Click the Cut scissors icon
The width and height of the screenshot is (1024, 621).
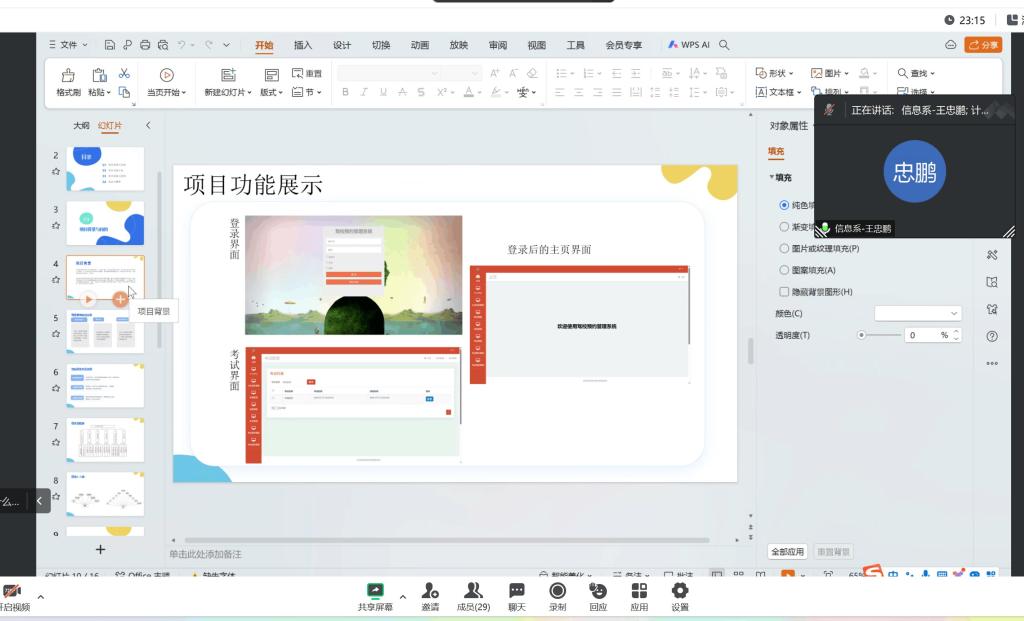[x=124, y=74]
